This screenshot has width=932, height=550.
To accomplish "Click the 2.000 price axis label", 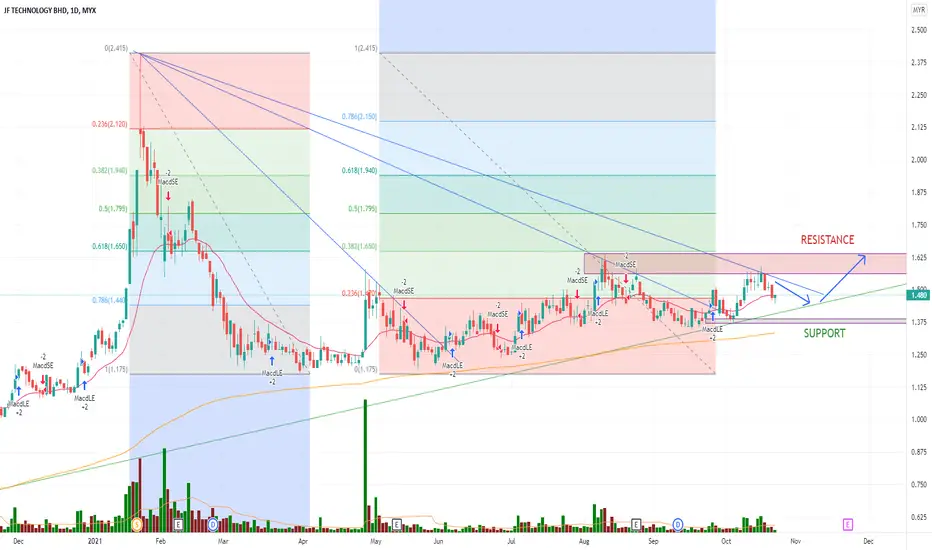I will point(919,160).
